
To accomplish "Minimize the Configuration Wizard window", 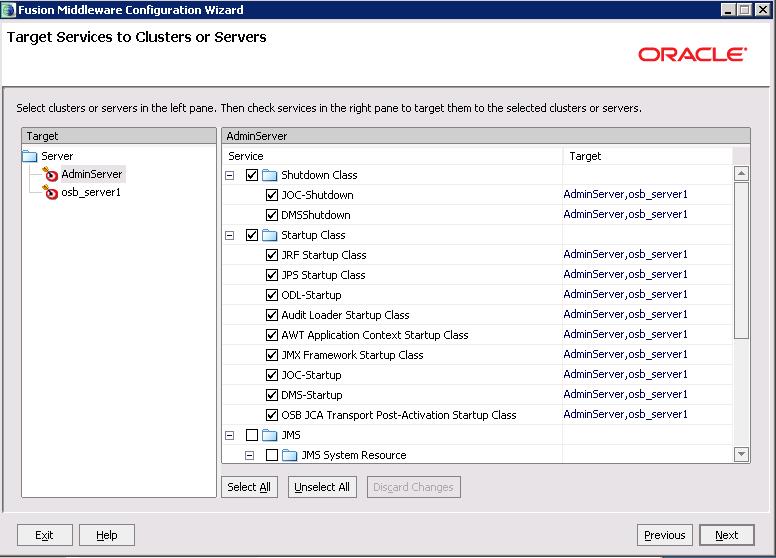I will pos(728,10).
